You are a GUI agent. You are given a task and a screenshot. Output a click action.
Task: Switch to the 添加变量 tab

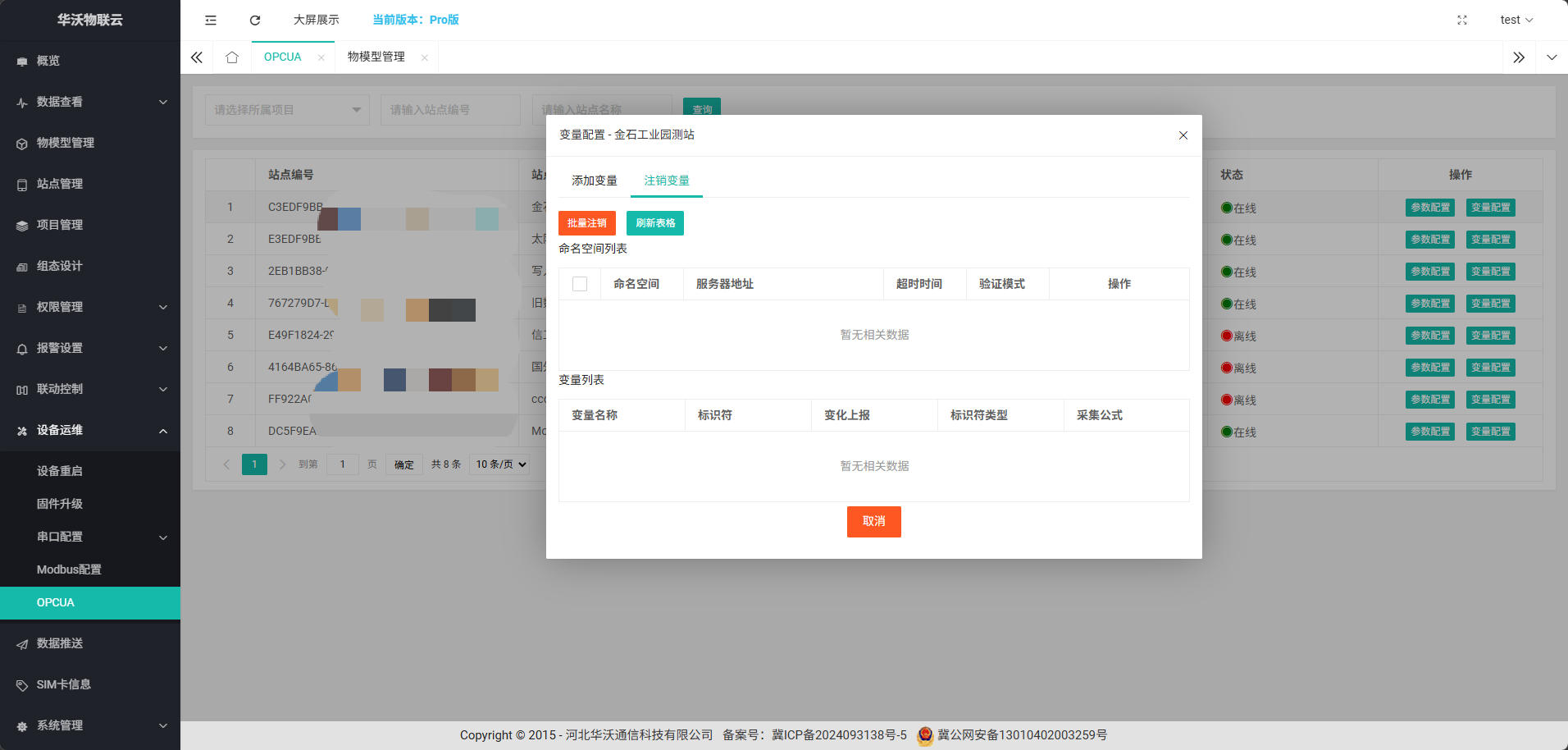coord(595,181)
